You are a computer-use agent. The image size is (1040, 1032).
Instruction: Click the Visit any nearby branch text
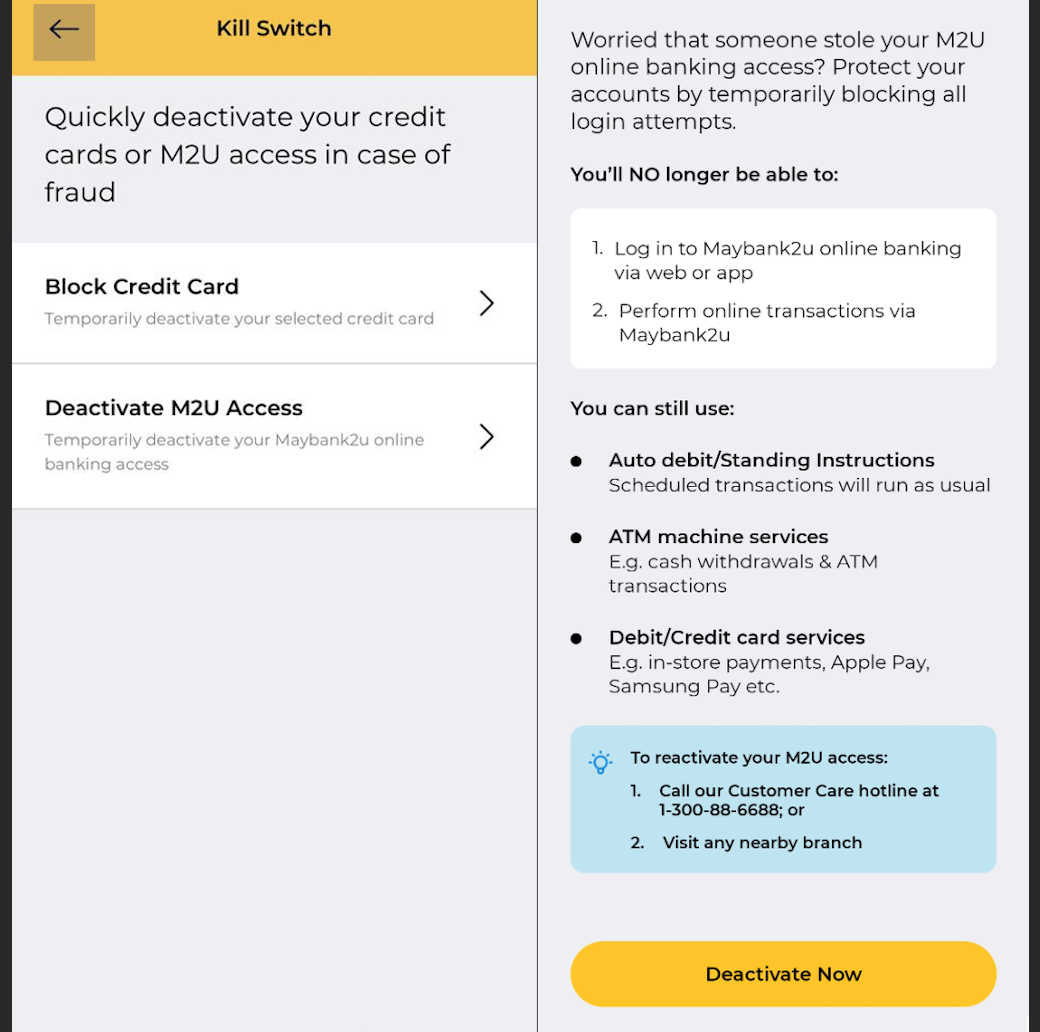pos(762,843)
